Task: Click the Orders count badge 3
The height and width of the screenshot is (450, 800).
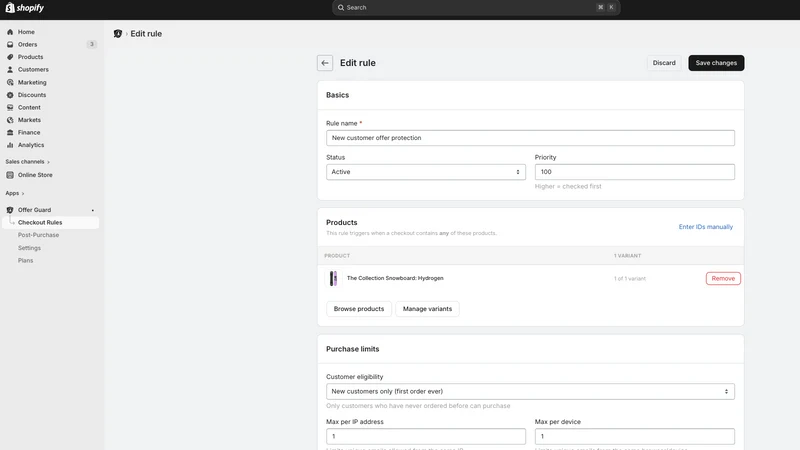Action: [x=92, y=44]
